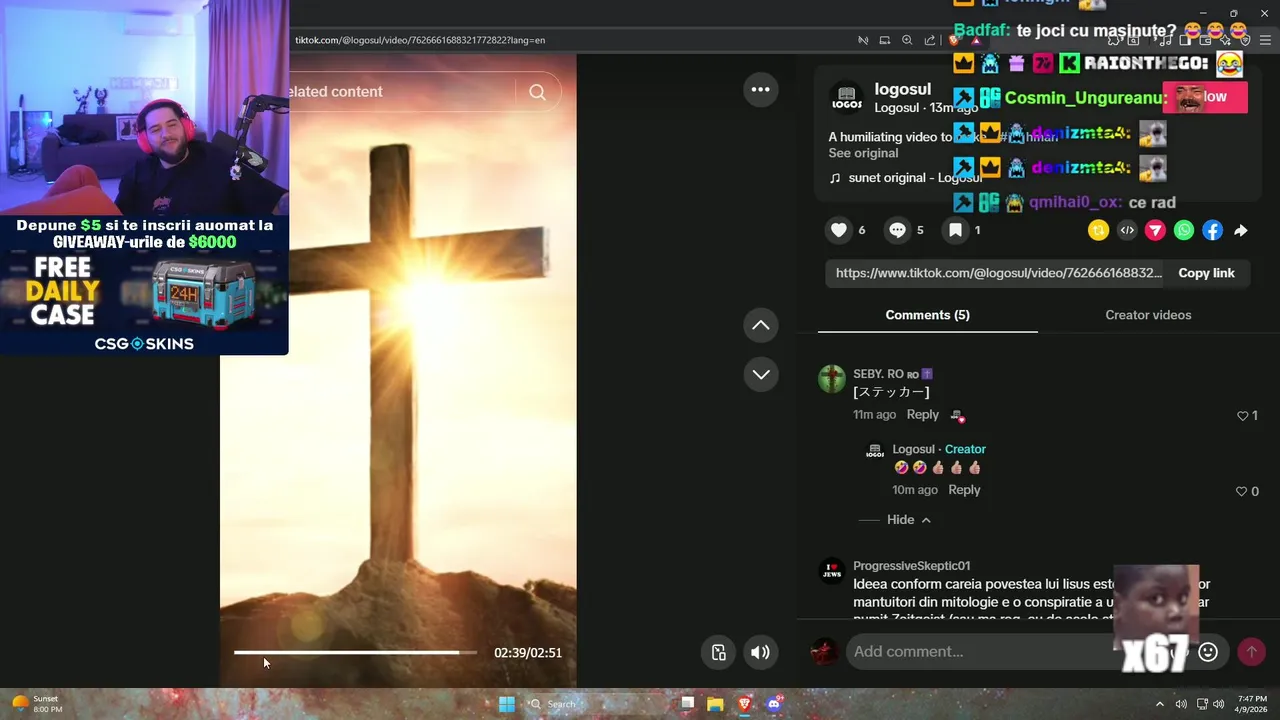Screen dimensions: 1280x720
Task: Go to next video with down chevron
Action: (x=761, y=374)
